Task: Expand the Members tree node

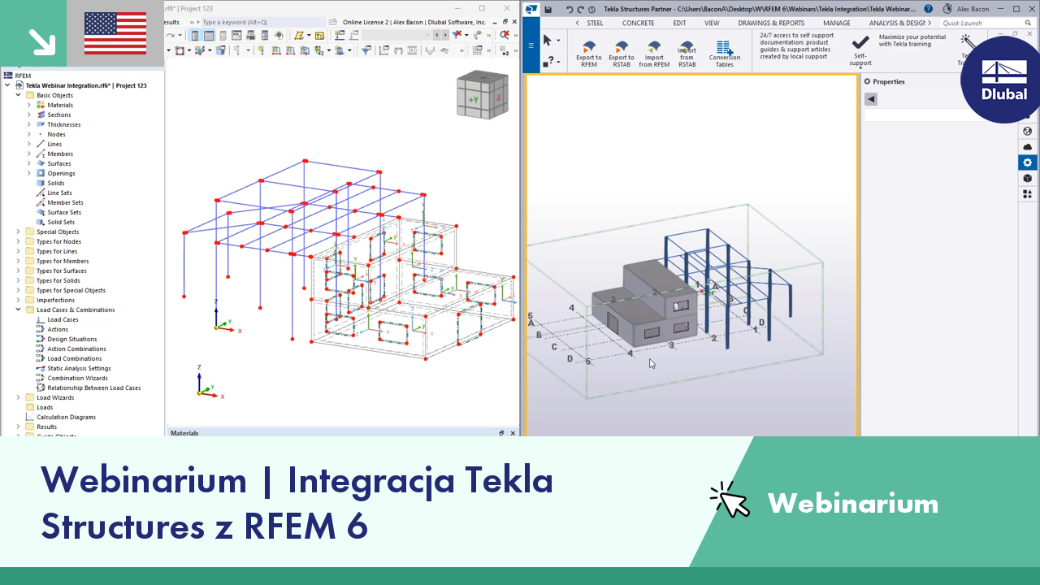Action: (29, 154)
